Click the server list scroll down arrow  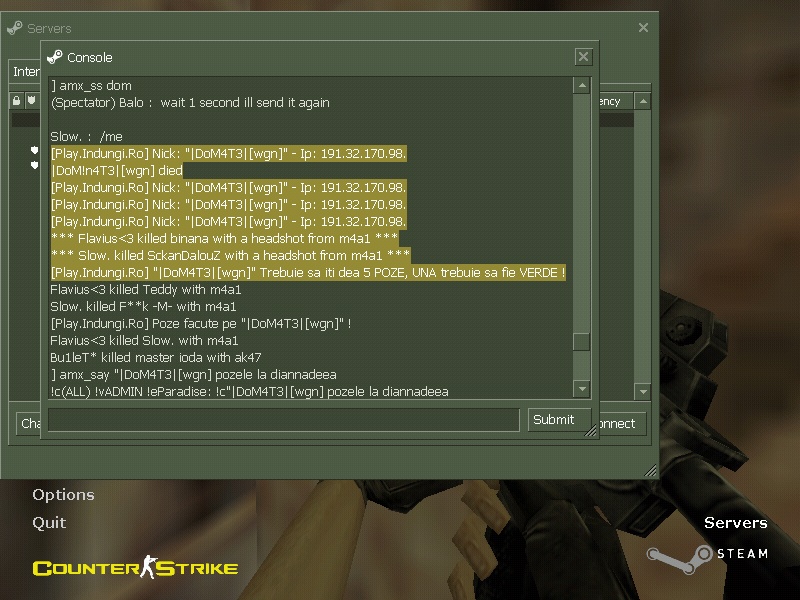pos(643,392)
